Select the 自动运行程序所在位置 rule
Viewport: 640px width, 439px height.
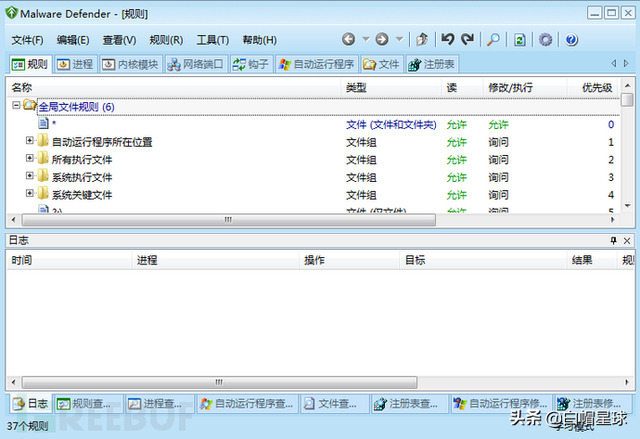[312, 142]
